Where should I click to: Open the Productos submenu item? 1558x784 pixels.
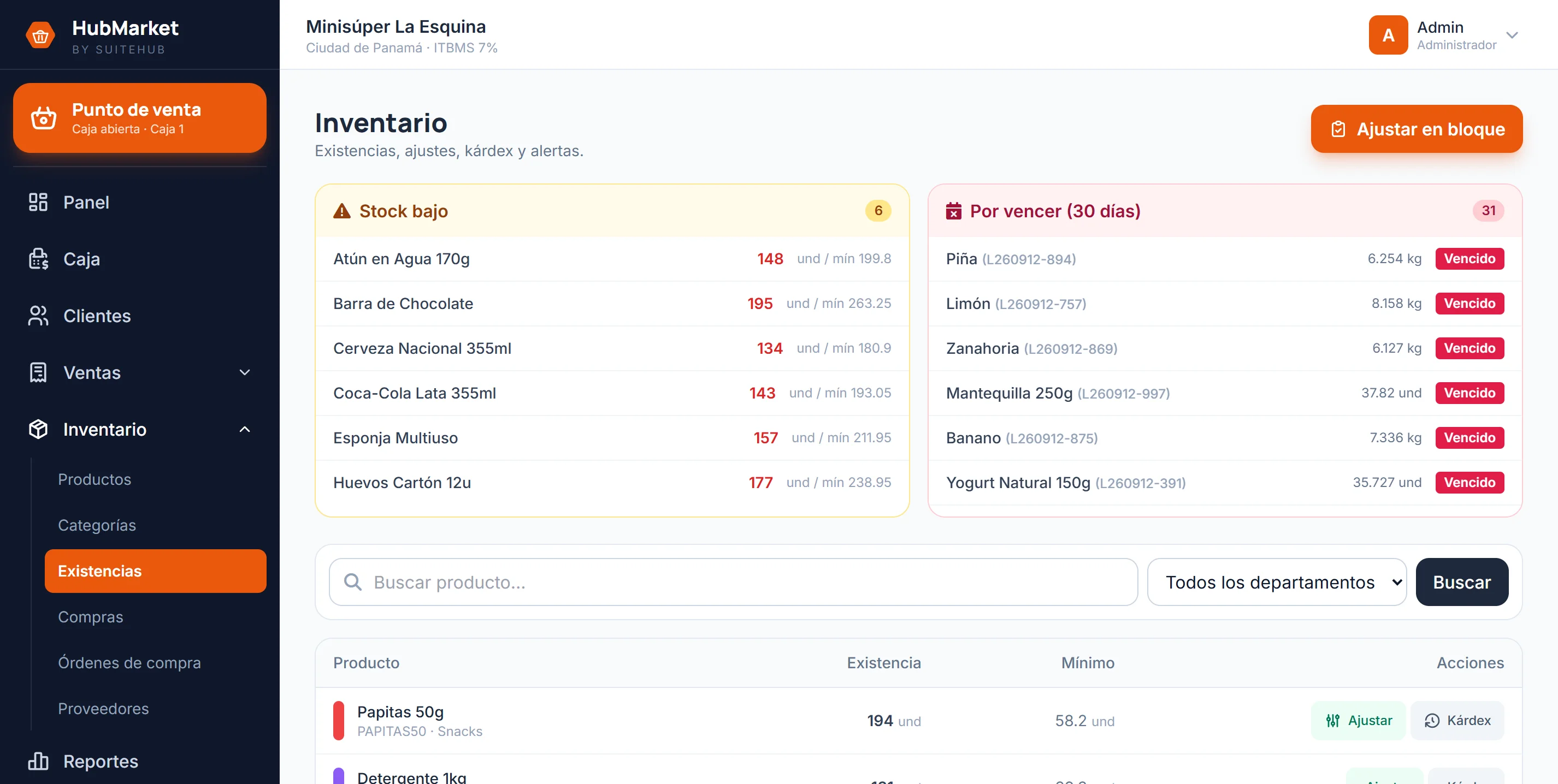point(95,479)
